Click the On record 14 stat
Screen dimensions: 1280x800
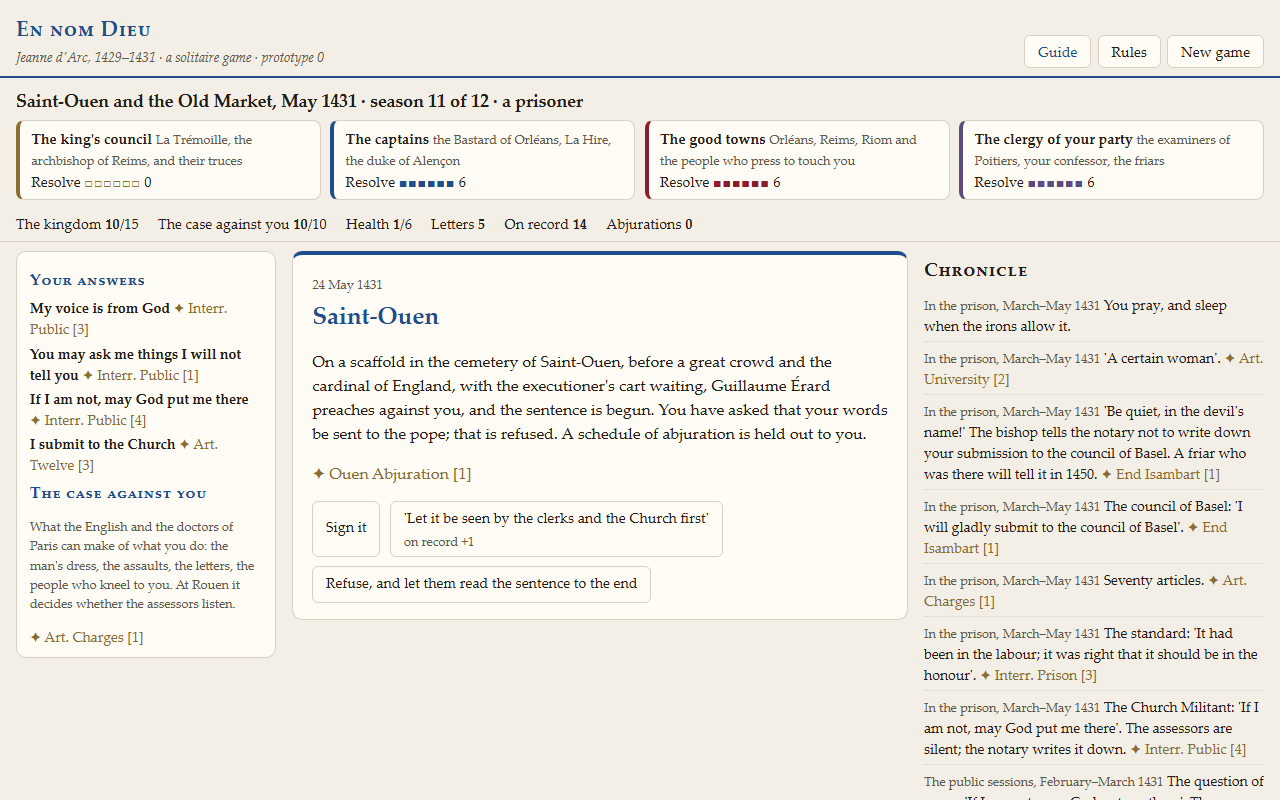click(545, 225)
